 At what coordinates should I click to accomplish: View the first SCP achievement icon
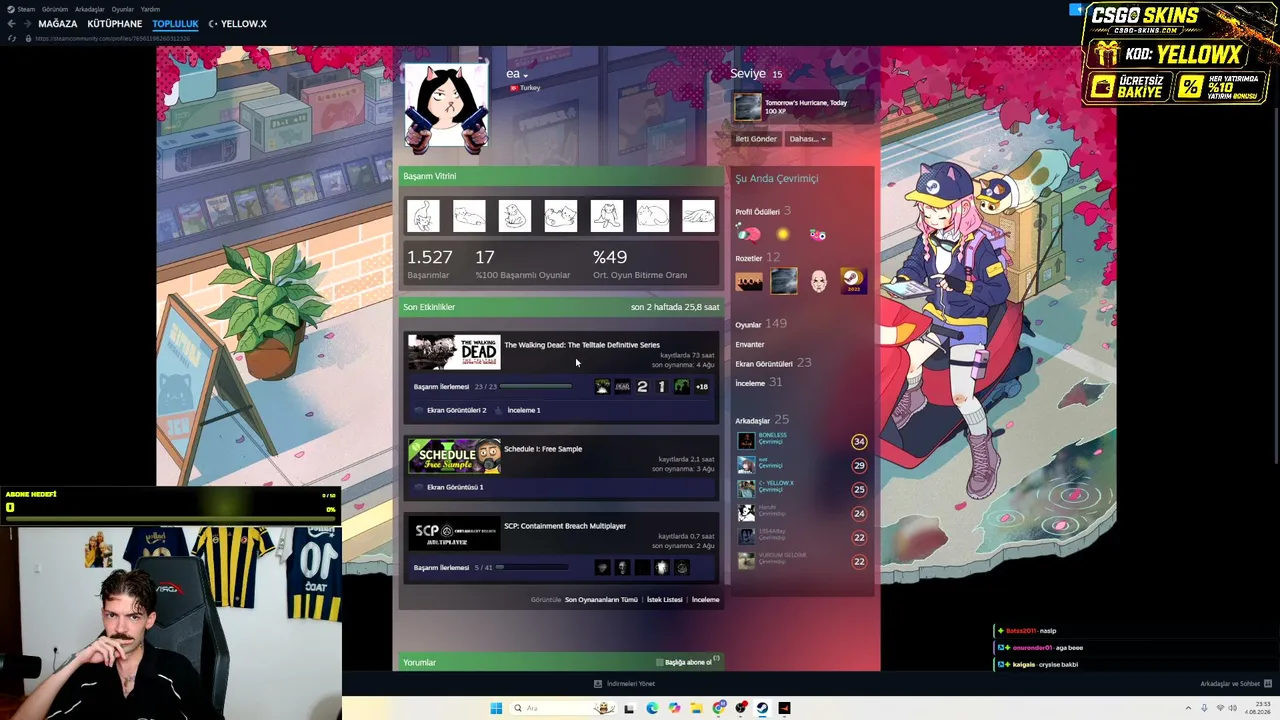pyautogui.click(x=602, y=568)
